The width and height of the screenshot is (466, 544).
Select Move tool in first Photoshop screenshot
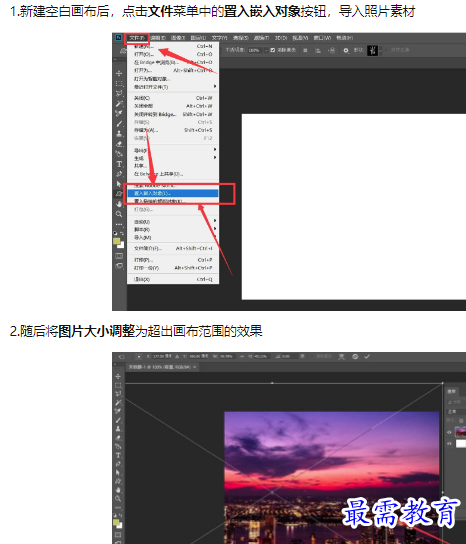119,74
